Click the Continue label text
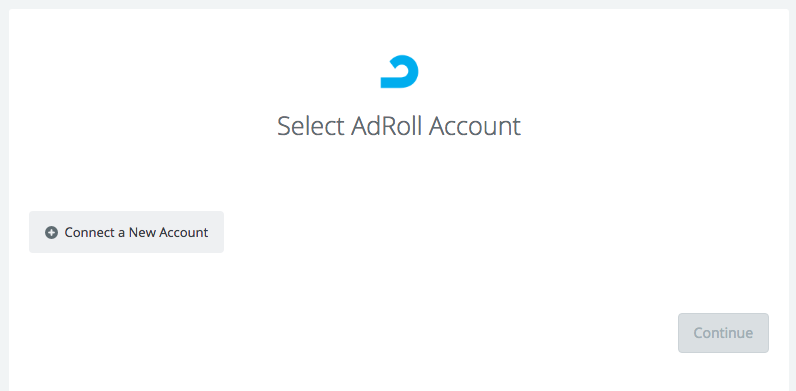 point(723,333)
